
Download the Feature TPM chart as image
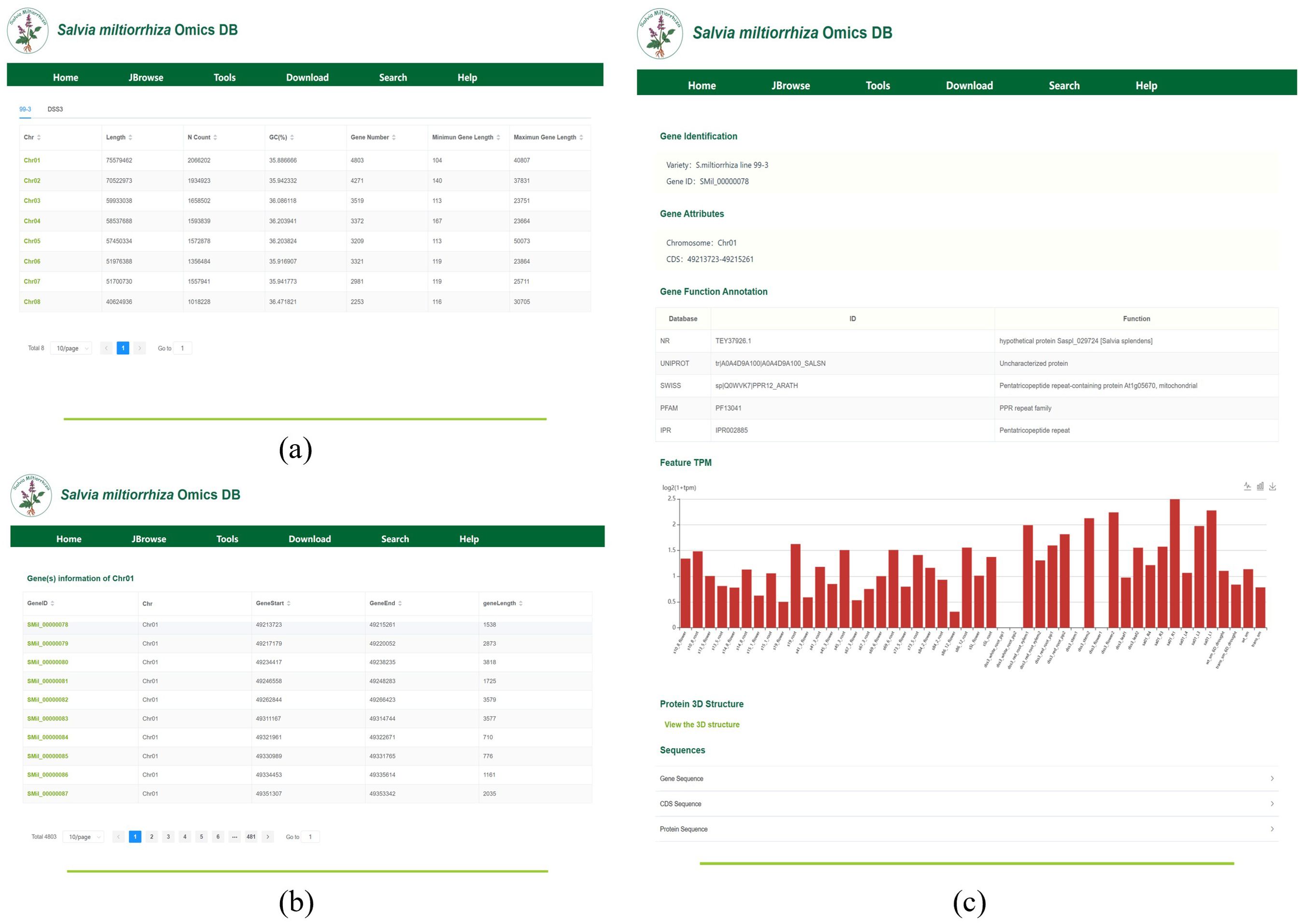click(1273, 487)
